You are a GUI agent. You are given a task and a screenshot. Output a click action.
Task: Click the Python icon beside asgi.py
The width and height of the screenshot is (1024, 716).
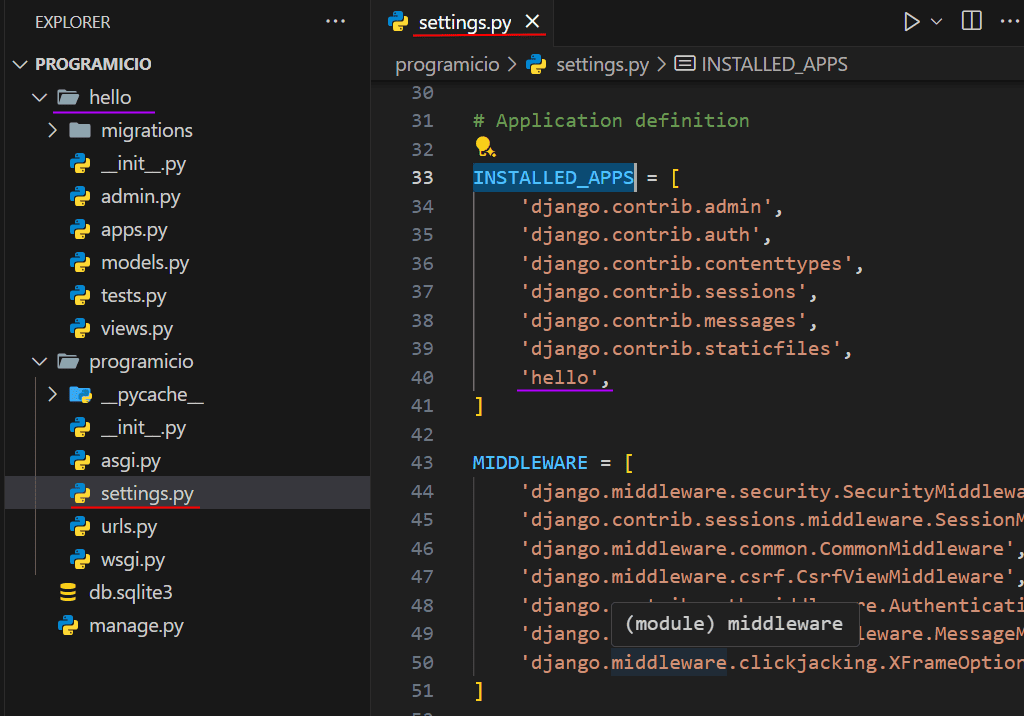(x=80, y=461)
